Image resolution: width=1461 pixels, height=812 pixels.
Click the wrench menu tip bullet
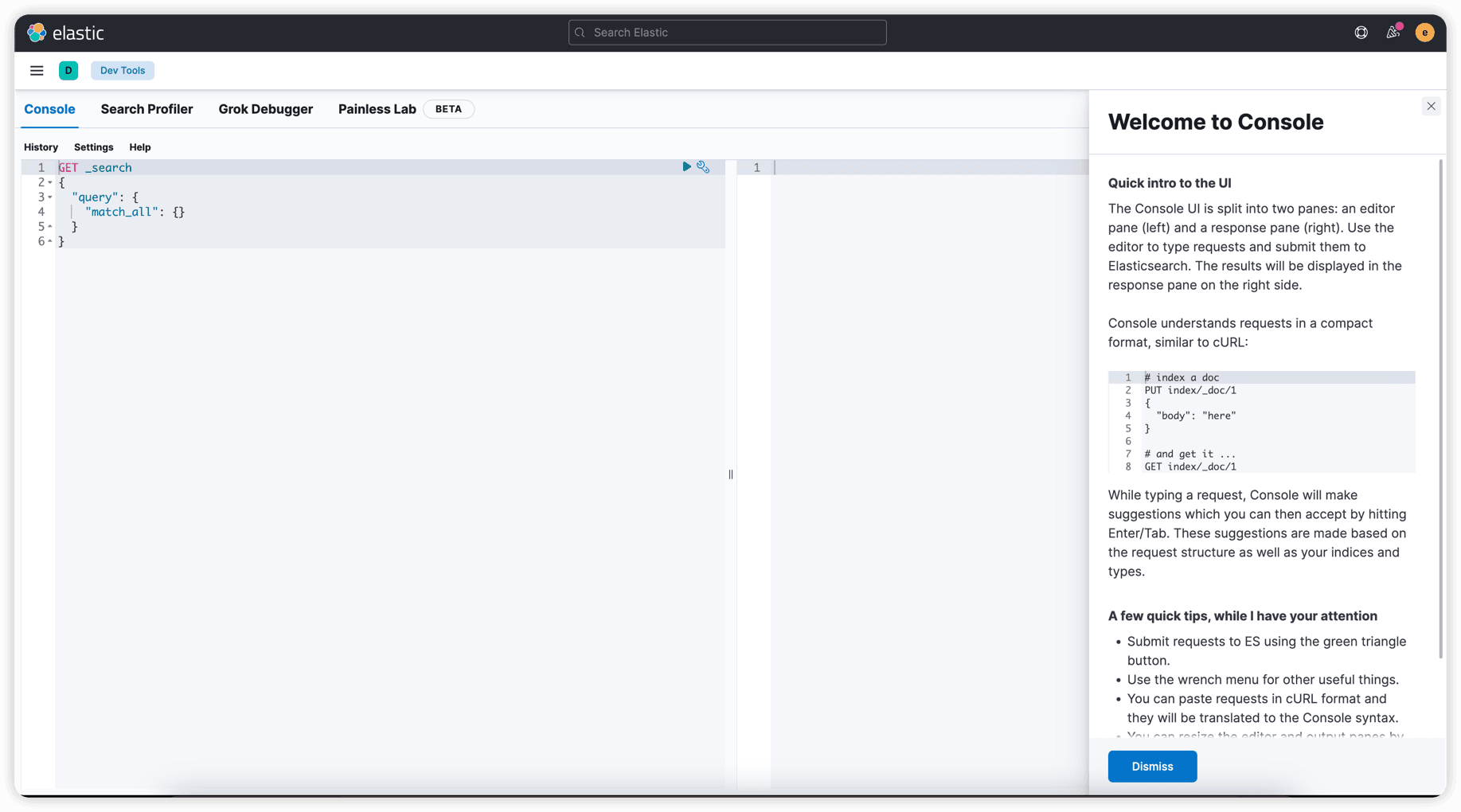[x=1263, y=680]
